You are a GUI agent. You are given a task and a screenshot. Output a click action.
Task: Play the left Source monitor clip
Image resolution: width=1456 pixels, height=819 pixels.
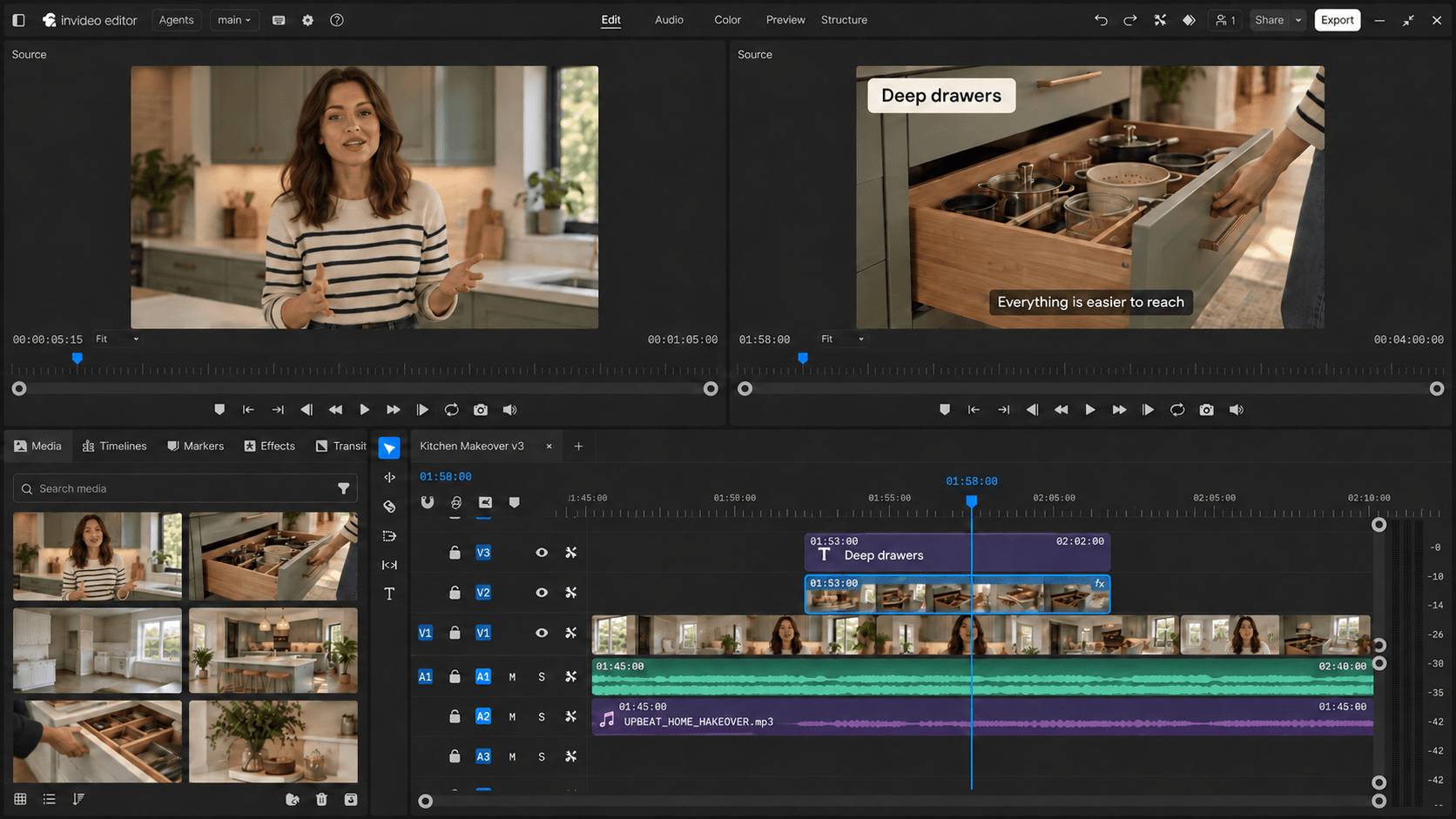[364, 410]
